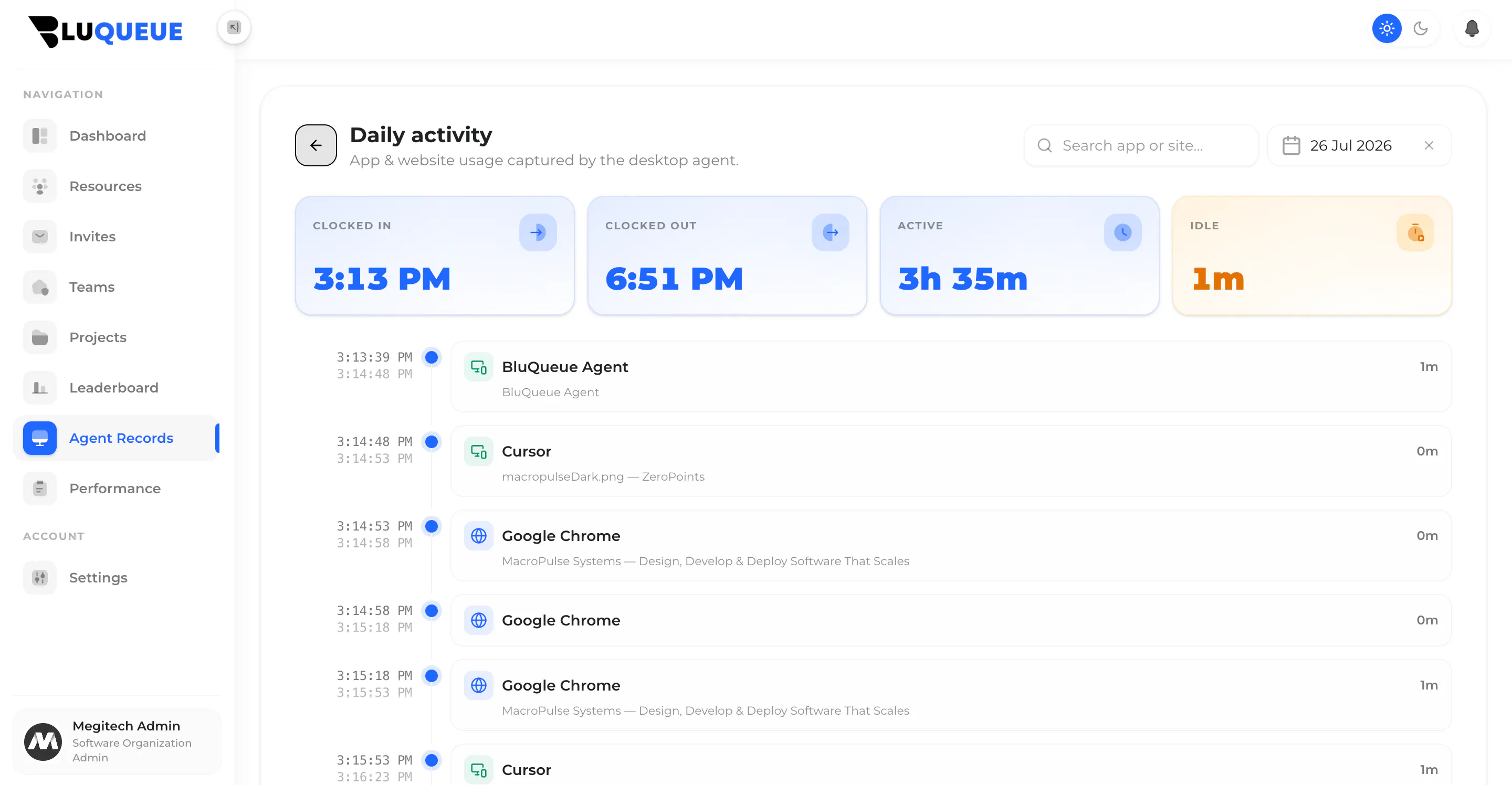Viewport: 1512px width, 785px height.
Task: Open Invites from the sidebar
Action: 116,237
